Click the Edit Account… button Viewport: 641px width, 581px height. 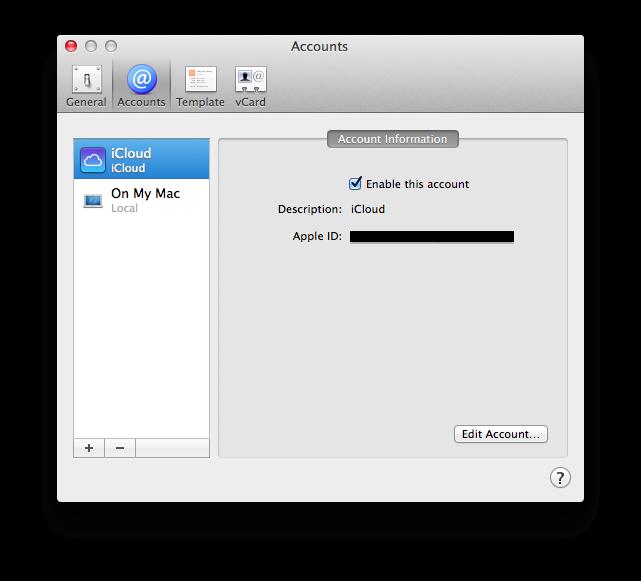coord(501,434)
